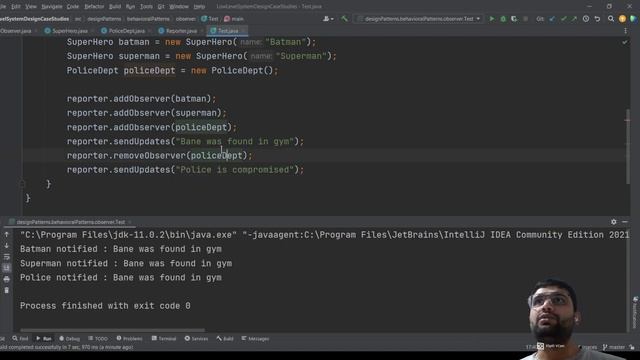Screen dimensions: 640x360
Task: Rollback changes using the undo arrow icon
Action: pos(597,19)
